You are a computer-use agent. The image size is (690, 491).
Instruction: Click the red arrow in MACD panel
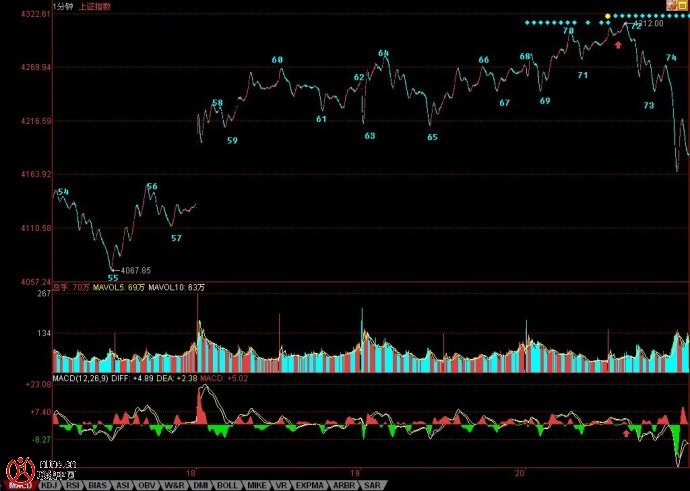click(627, 433)
